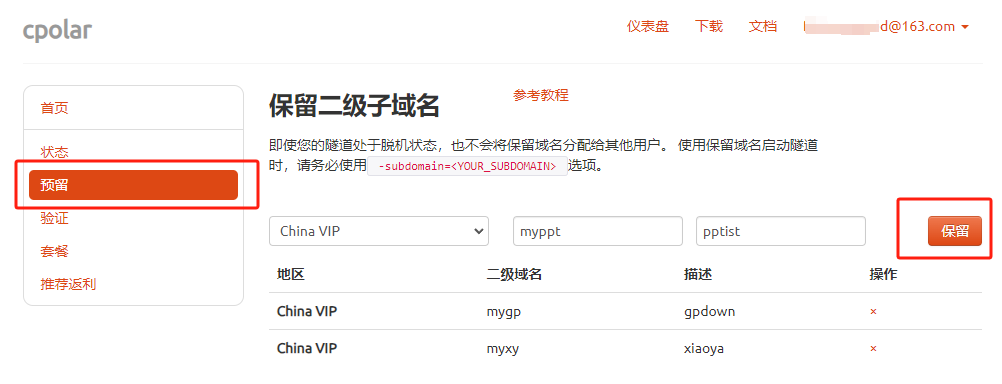1002x384 pixels.
Task: Open the account email dropdown menu
Action: pos(886,27)
